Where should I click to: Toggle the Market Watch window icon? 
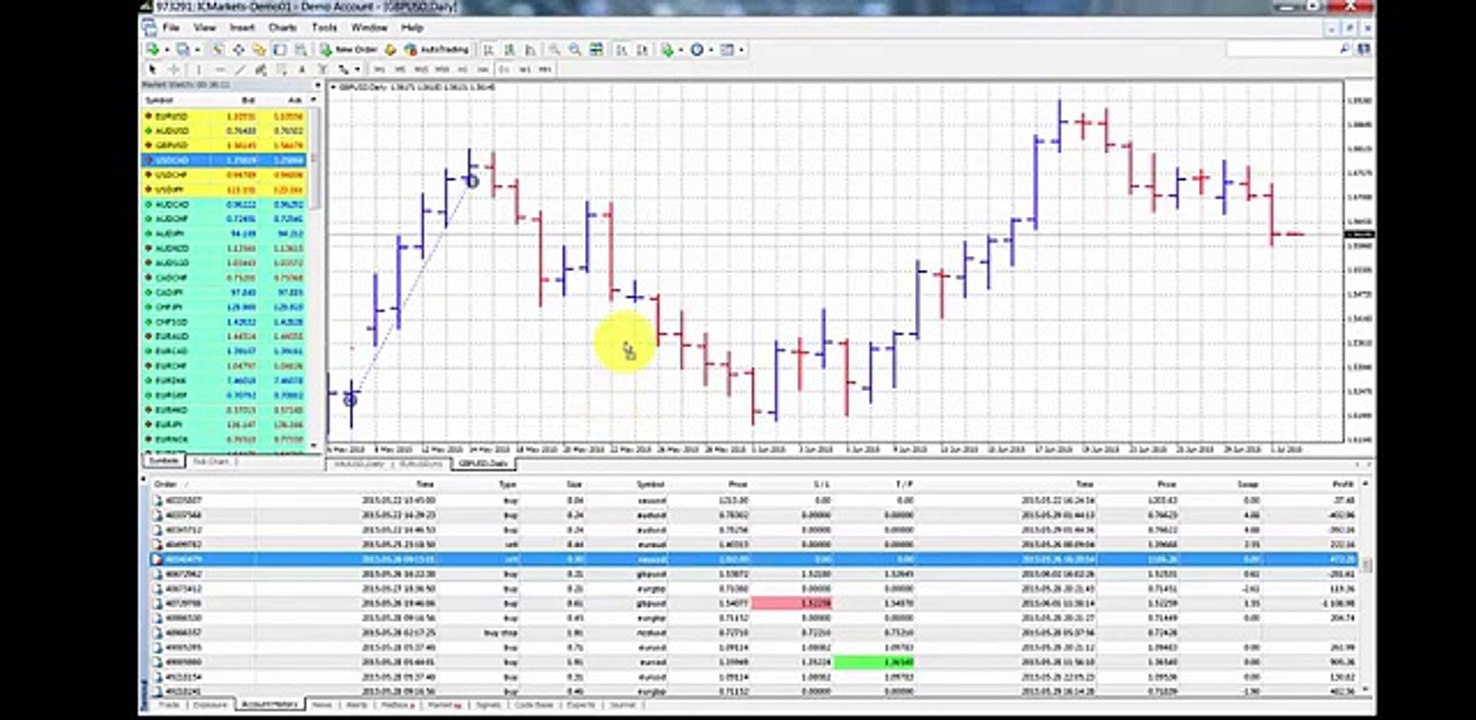218,49
